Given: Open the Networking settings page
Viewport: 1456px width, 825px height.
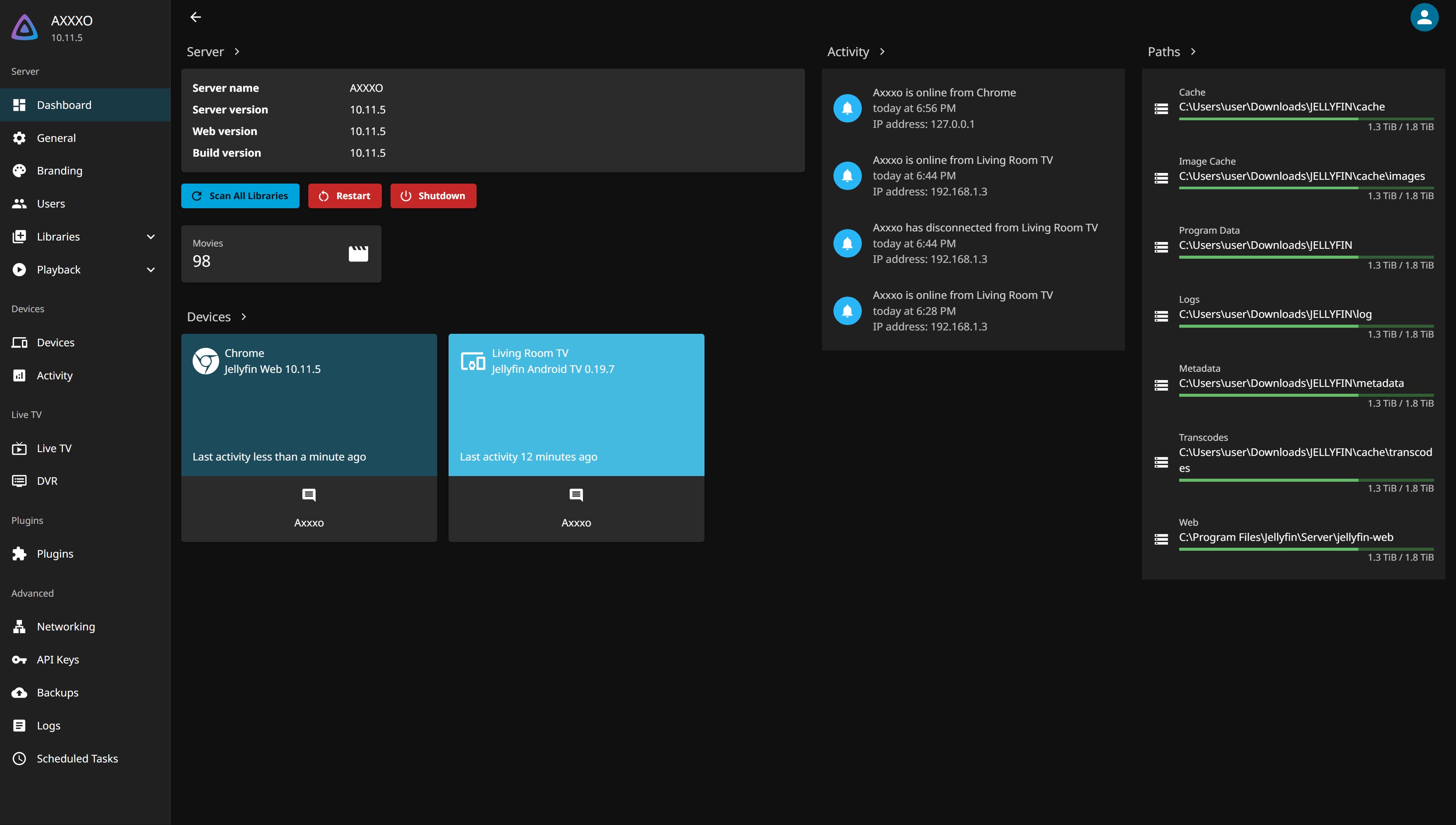Looking at the screenshot, I should [x=66, y=627].
